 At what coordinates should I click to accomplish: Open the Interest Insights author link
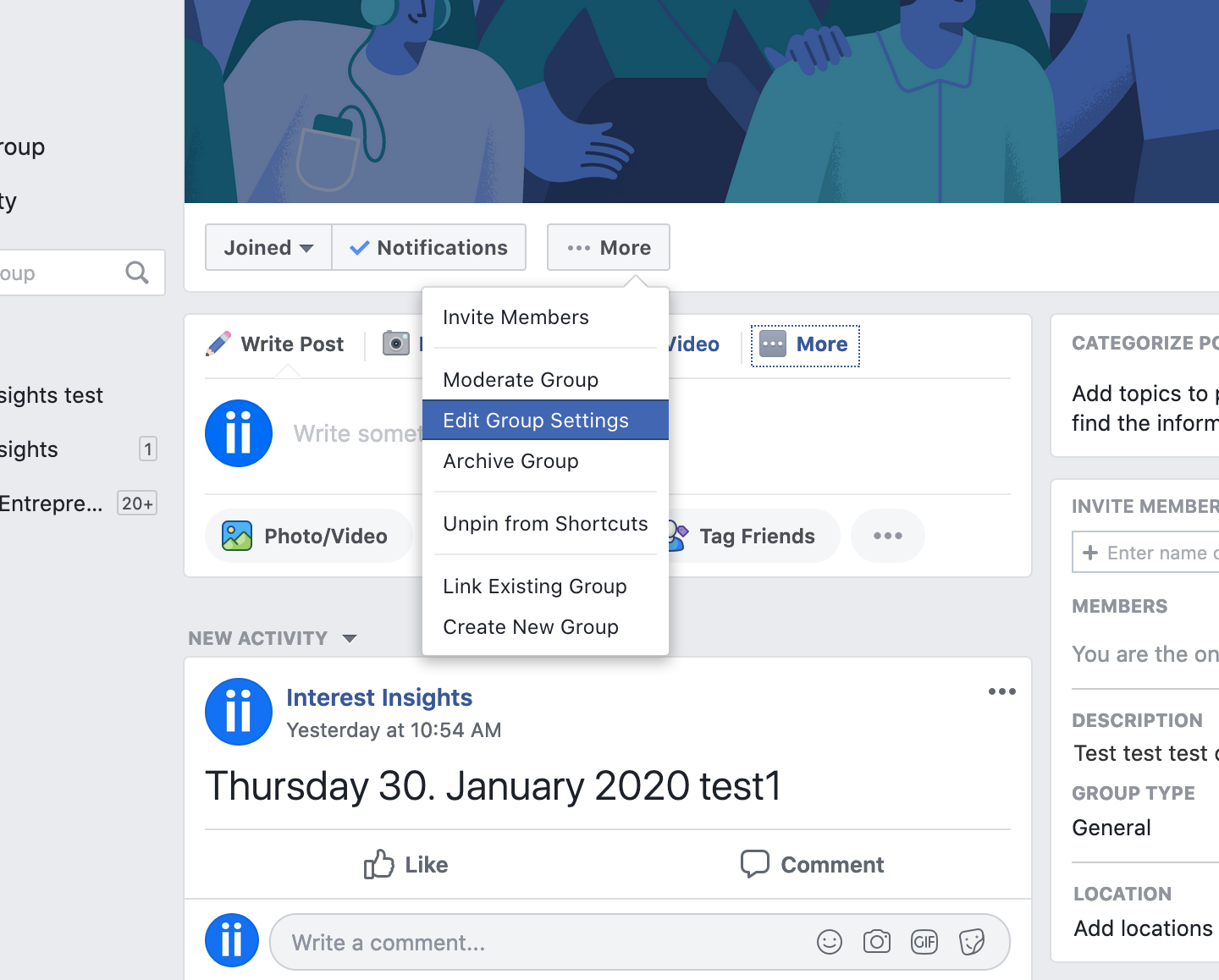pyautogui.click(x=379, y=697)
